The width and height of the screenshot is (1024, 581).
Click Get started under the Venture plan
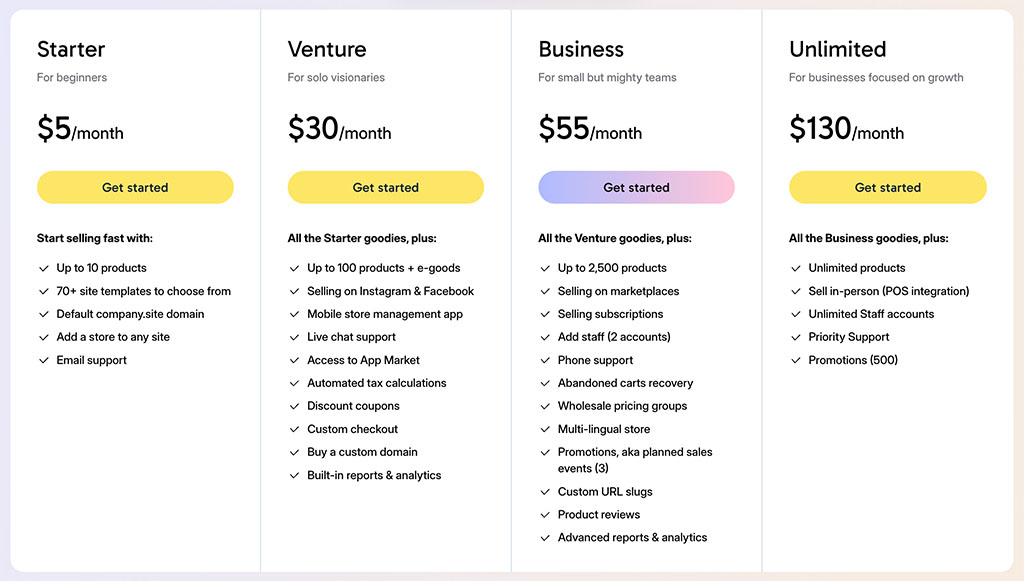[386, 187]
